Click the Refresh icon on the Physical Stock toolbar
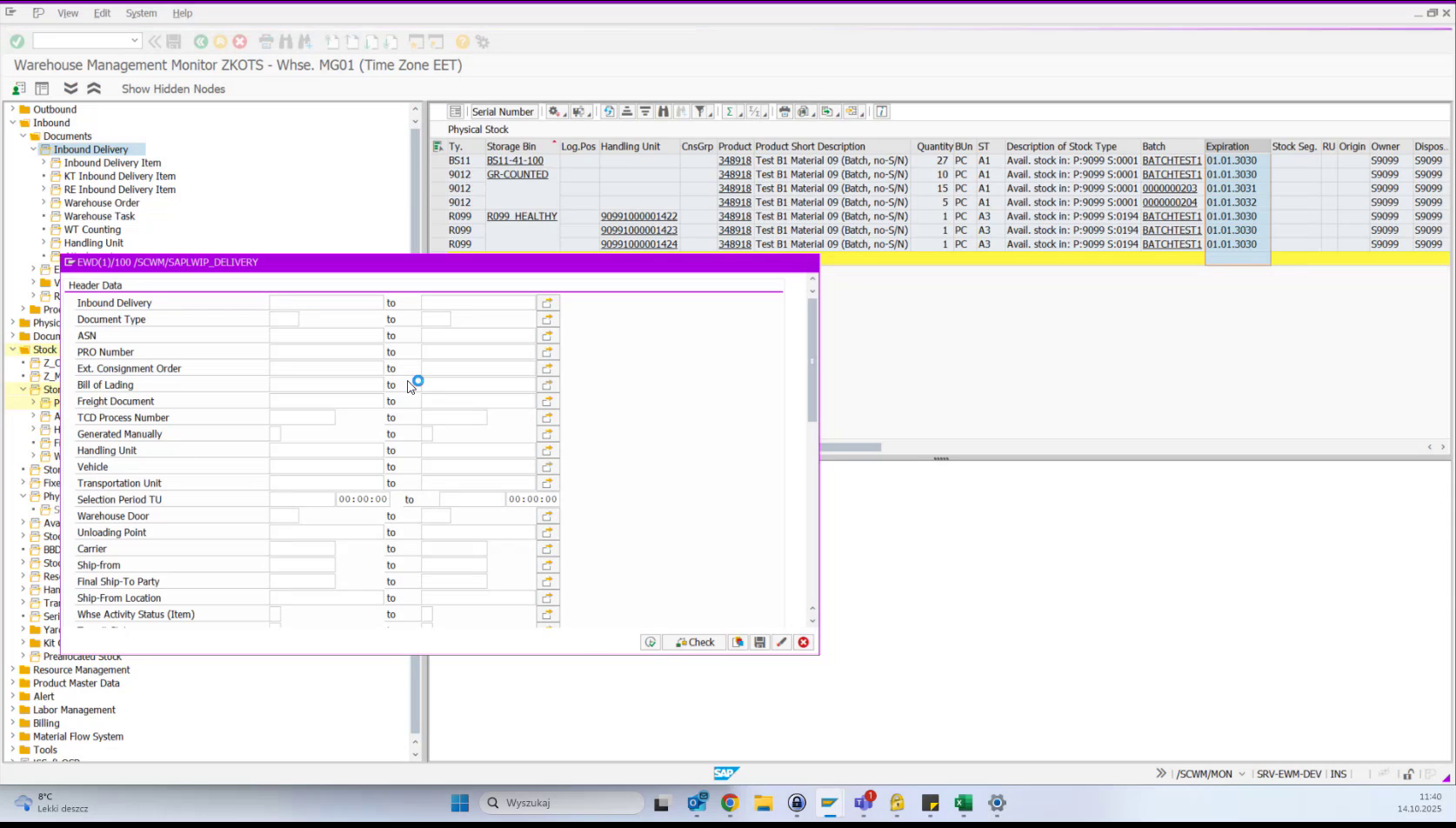The image size is (1456, 828). (609, 111)
